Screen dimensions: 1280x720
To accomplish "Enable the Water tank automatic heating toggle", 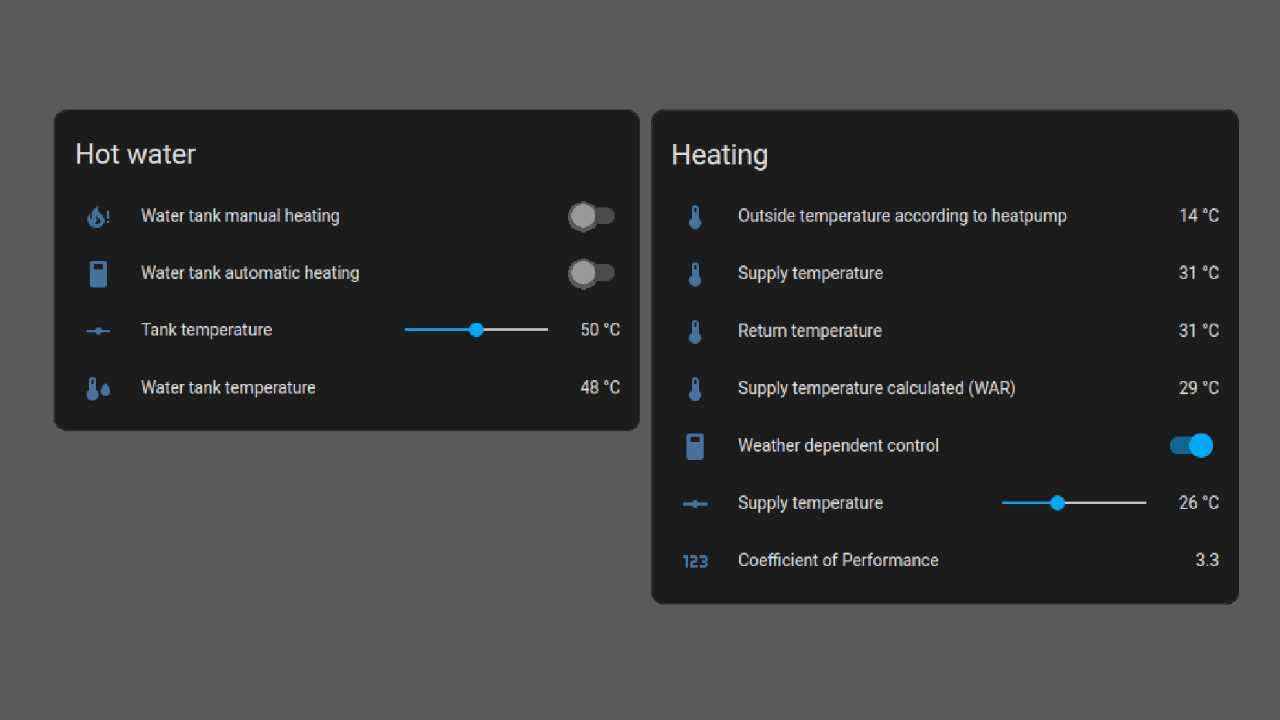I will (592, 273).
